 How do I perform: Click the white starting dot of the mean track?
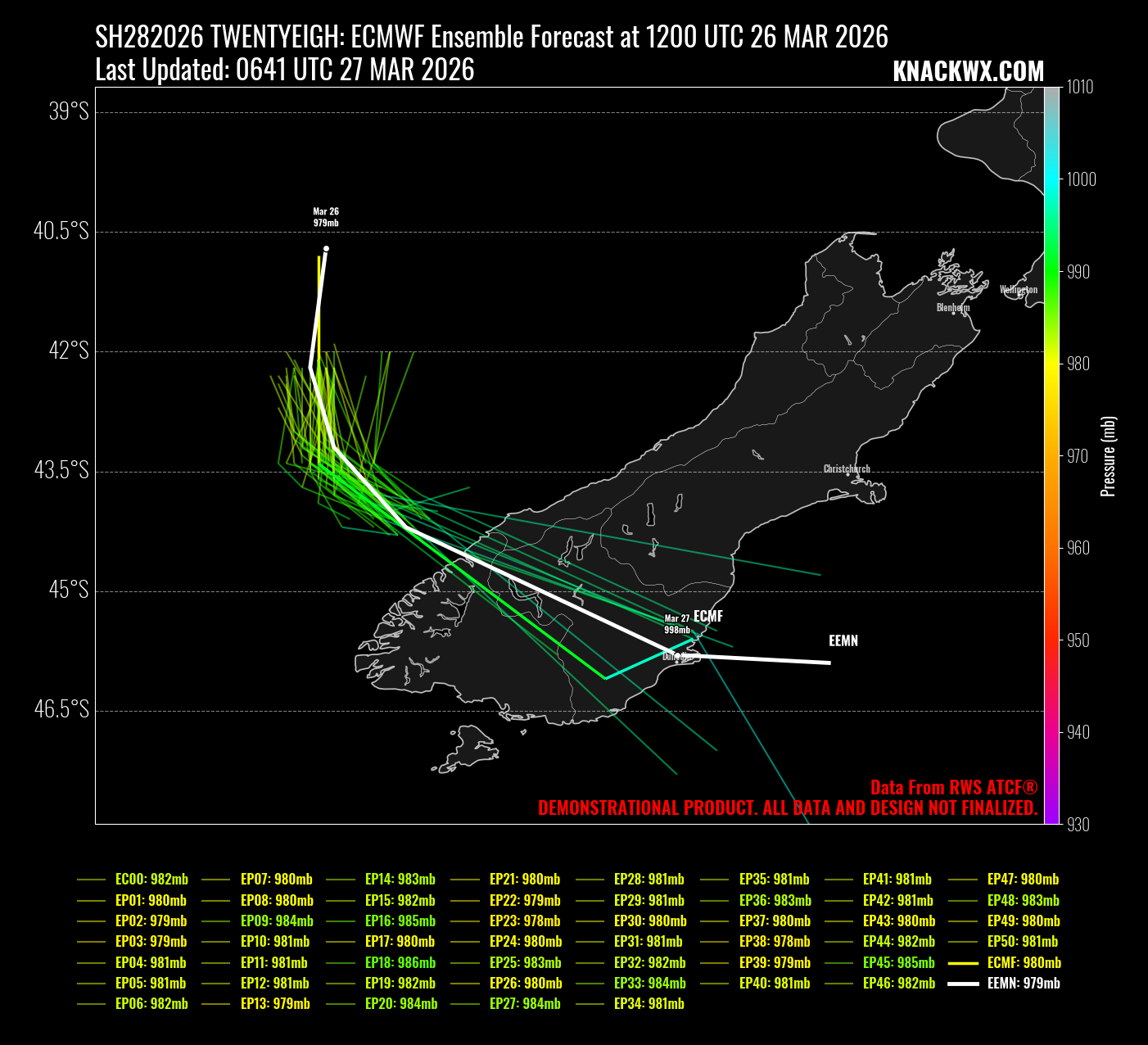[326, 248]
